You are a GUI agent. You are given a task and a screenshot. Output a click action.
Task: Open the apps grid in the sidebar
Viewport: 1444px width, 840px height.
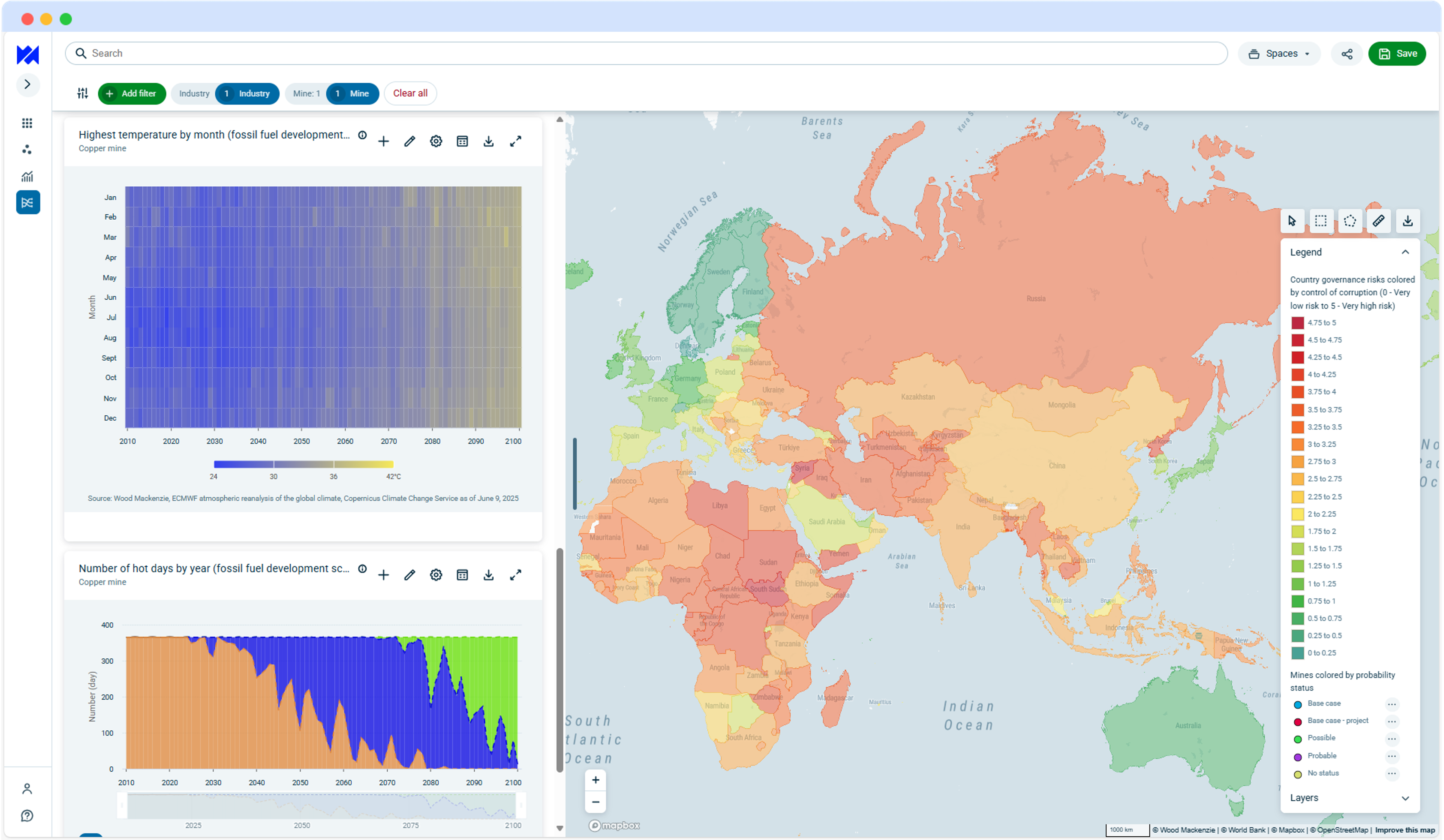coord(27,123)
